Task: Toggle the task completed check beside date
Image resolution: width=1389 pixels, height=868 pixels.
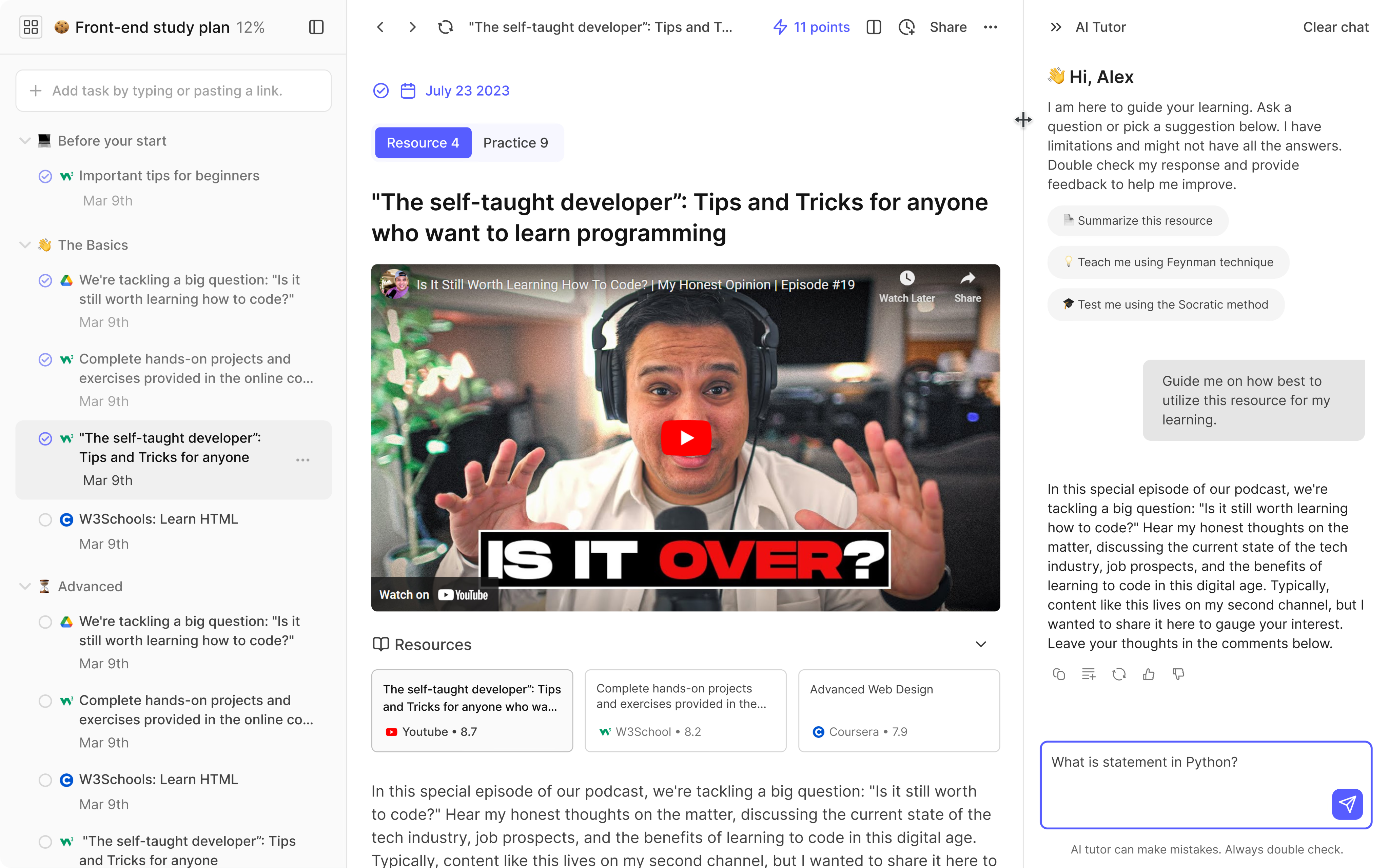Action: [x=380, y=91]
